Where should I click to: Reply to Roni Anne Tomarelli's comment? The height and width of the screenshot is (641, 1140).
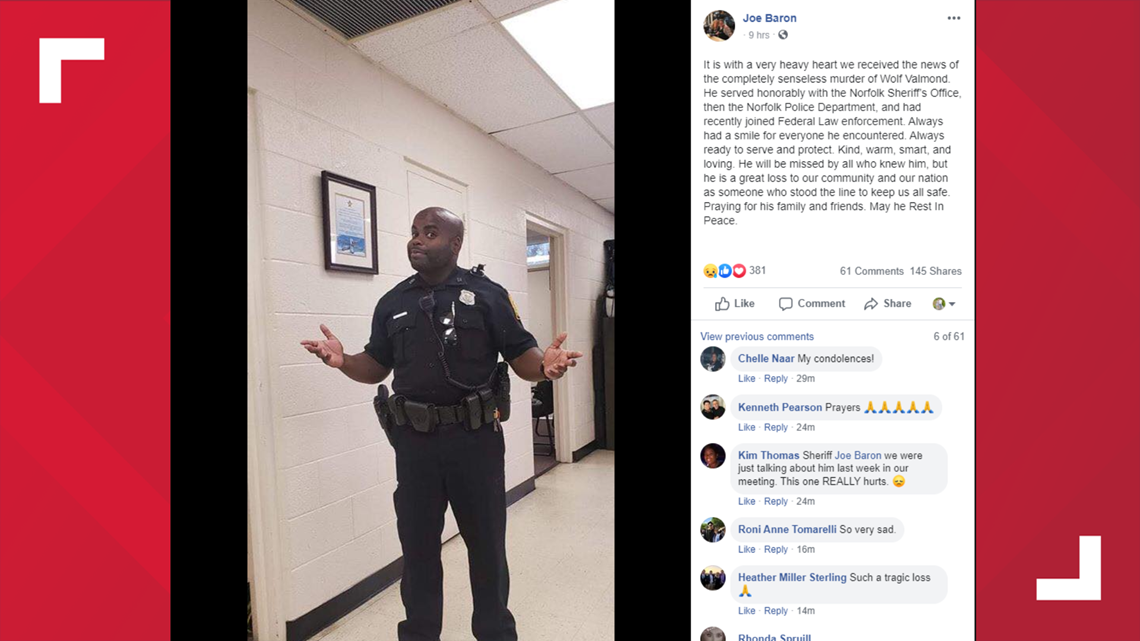click(776, 549)
